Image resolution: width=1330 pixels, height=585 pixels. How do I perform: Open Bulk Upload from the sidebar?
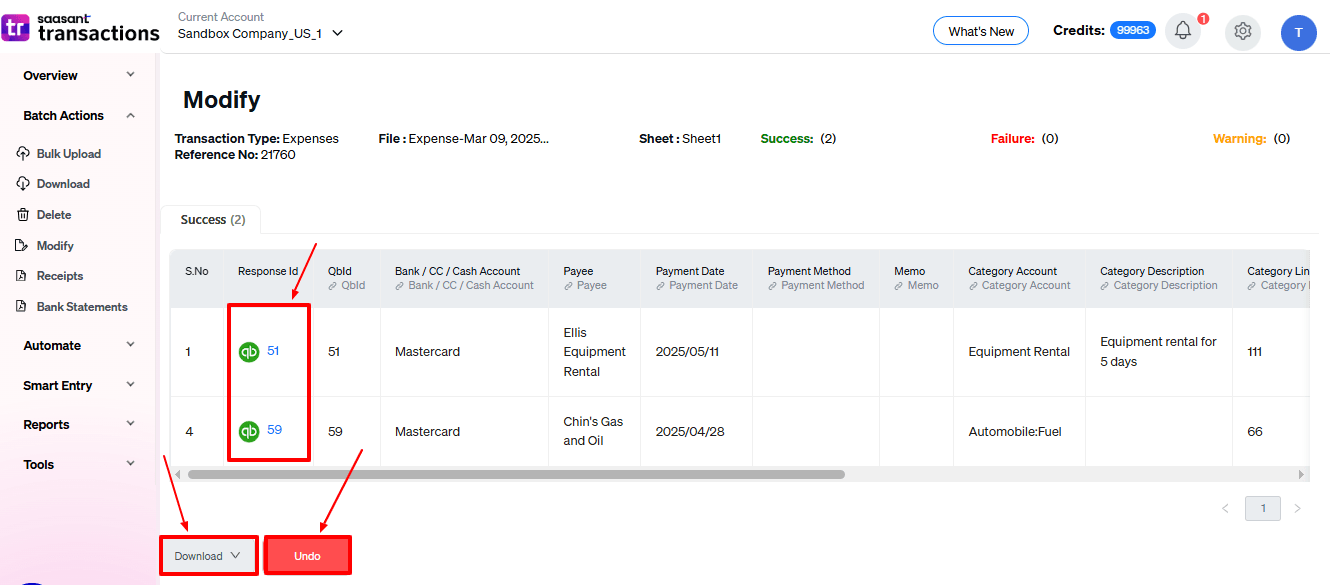coord(68,154)
